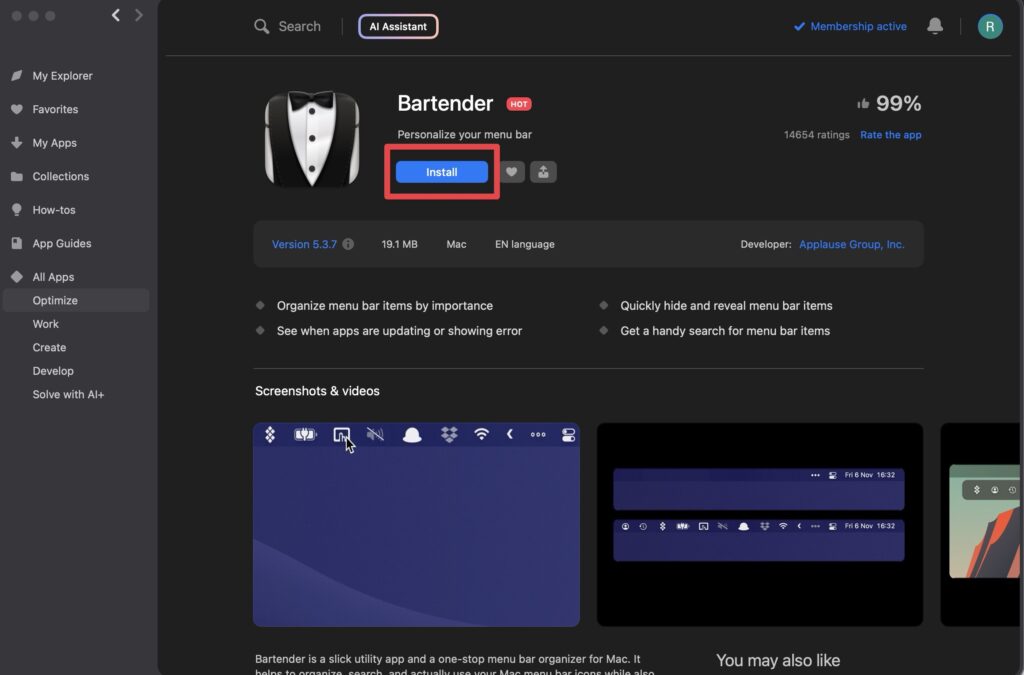Click the App Guides book icon
Image resolution: width=1024 pixels, height=675 pixels.
tap(17, 243)
